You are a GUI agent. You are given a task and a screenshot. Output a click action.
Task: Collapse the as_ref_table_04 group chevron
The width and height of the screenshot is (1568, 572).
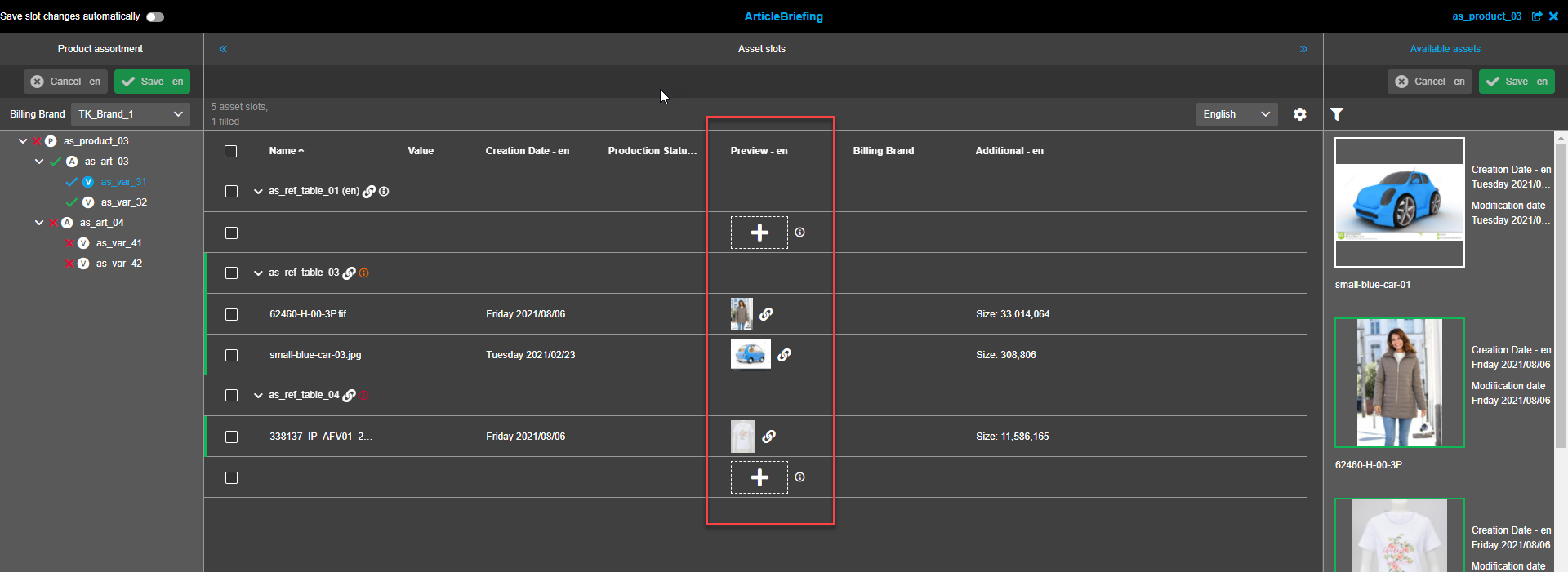258,396
